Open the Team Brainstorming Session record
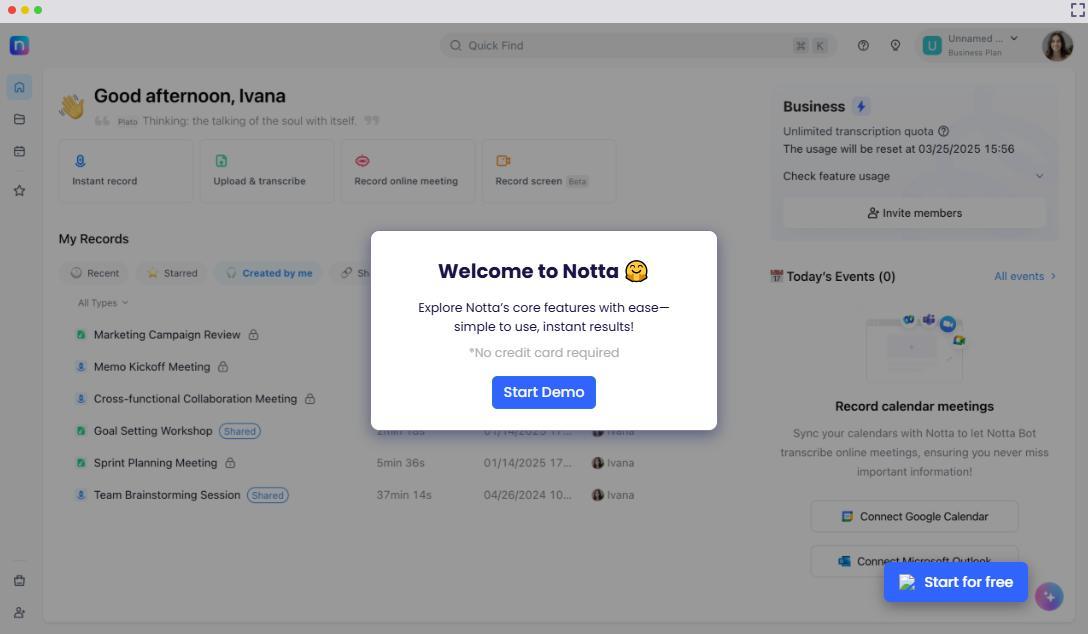Screen dimensions: 1088x634 coord(167,495)
